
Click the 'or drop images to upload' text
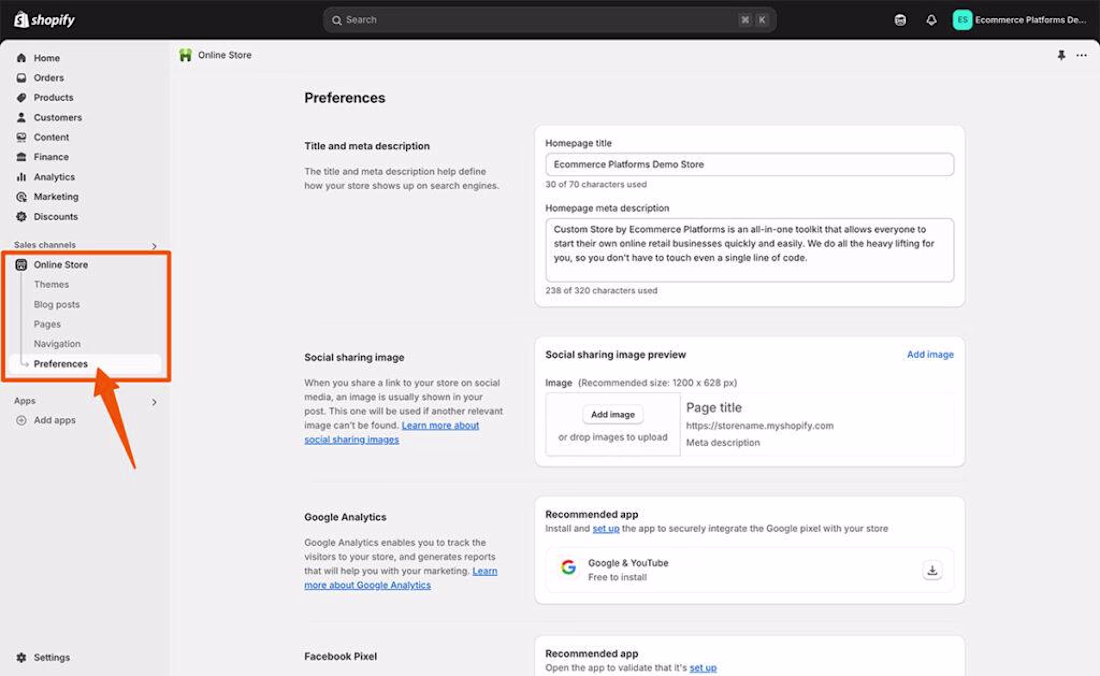612,438
